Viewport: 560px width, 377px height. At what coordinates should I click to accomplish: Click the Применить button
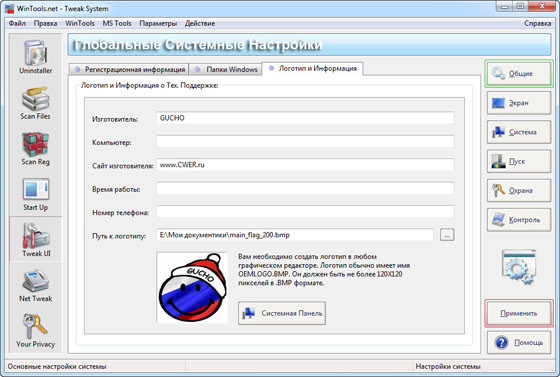coord(519,313)
